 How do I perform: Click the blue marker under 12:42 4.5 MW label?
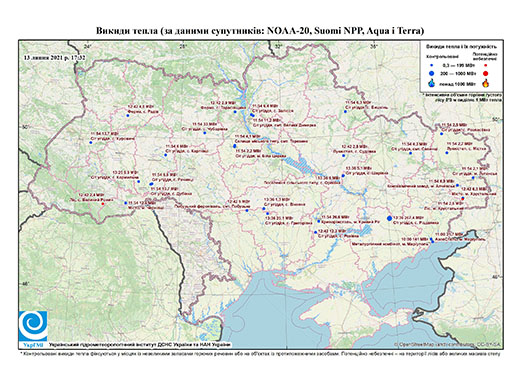pos(127,116)
